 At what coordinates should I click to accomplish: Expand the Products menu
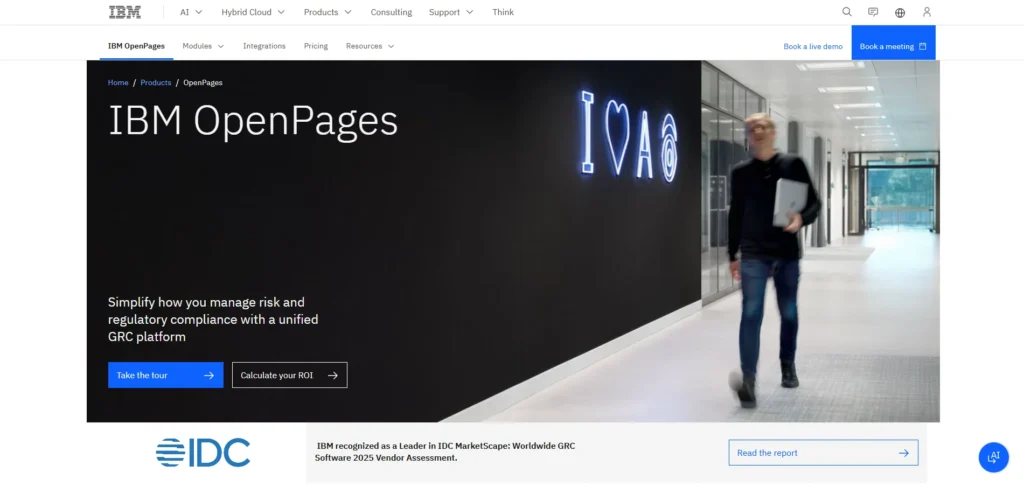(x=328, y=12)
